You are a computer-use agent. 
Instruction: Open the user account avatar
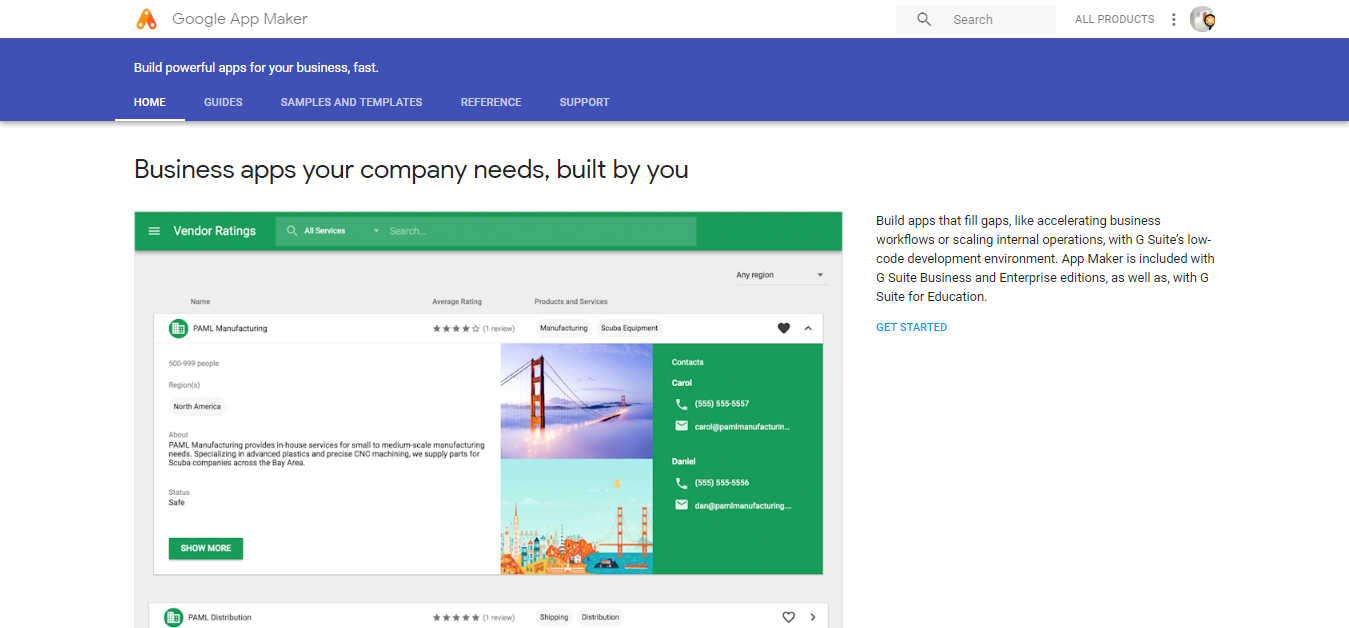pos(1202,19)
